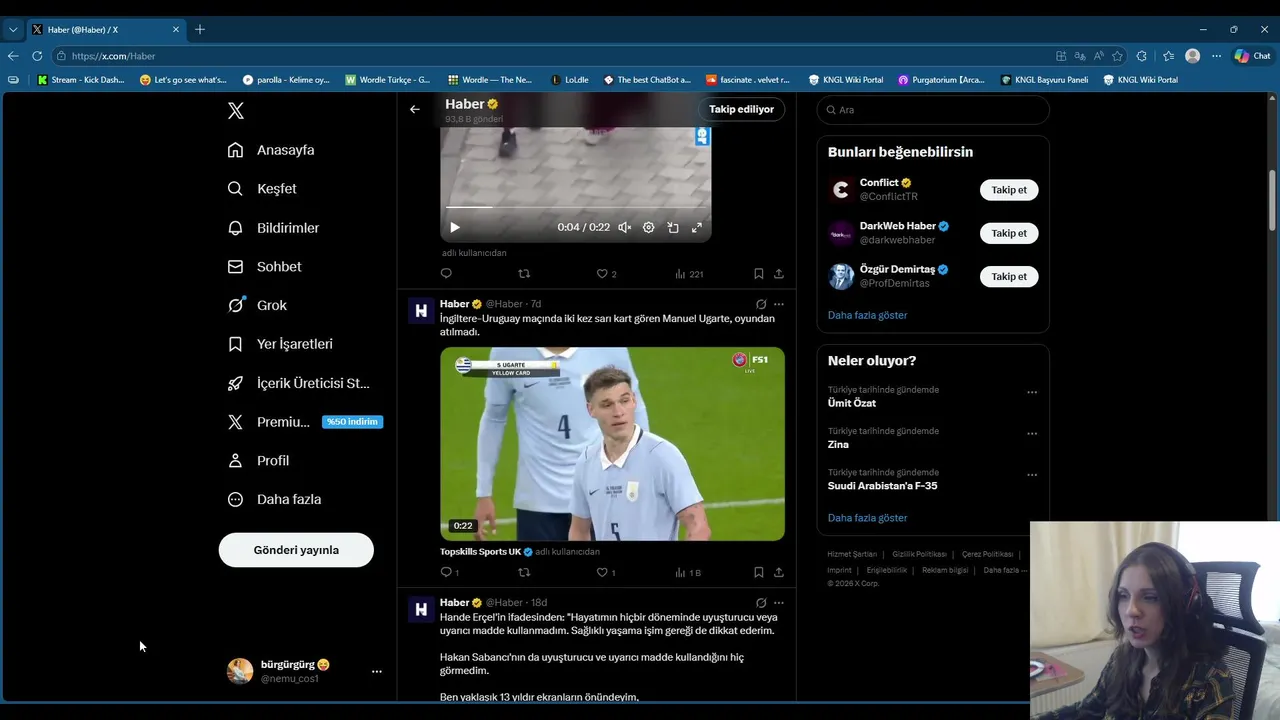The width and height of the screenshot is (1280, 720).
Task: Open more options on the Hande Erçel post
Action: click(779, 603)
